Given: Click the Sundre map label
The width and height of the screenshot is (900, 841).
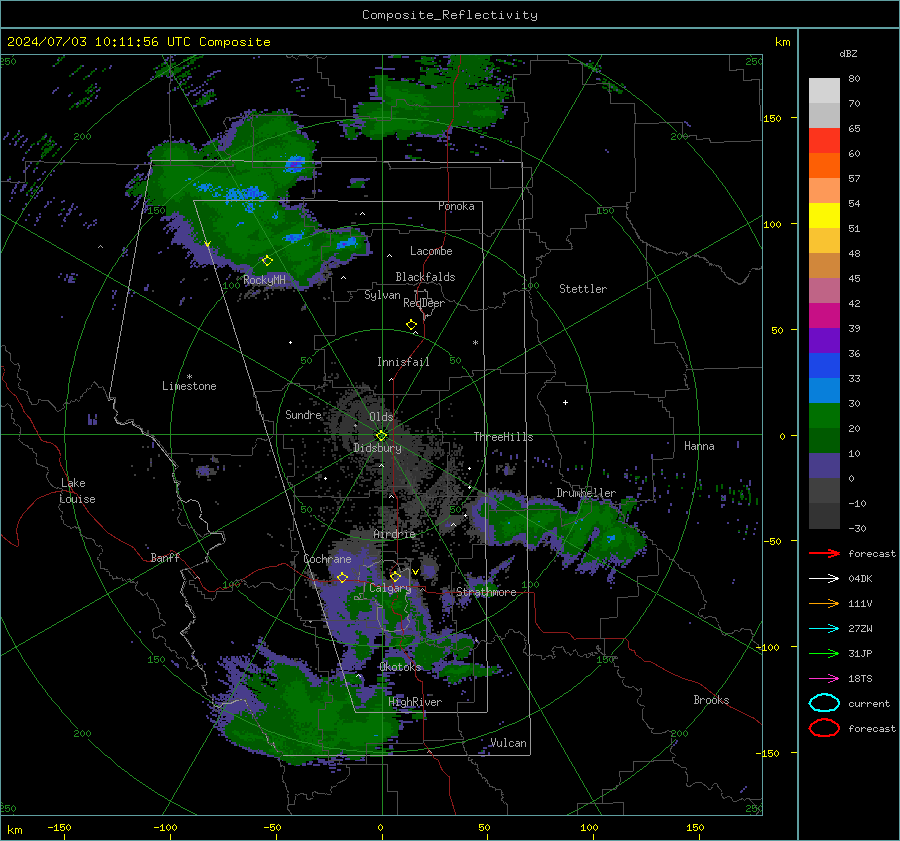Looking at the screenshot, I should [x=303, y=414].
